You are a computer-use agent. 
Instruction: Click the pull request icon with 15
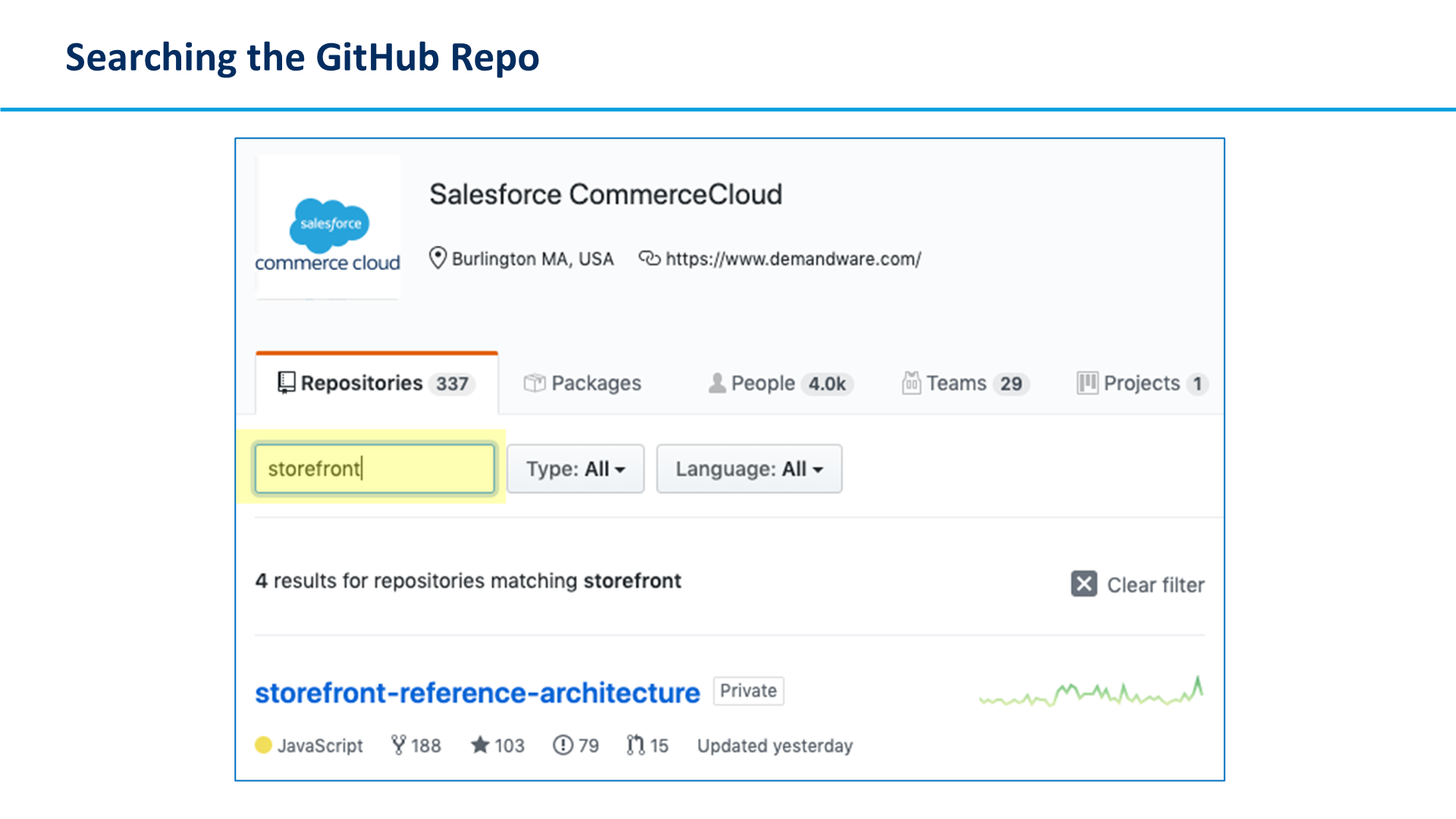point(635,745)
